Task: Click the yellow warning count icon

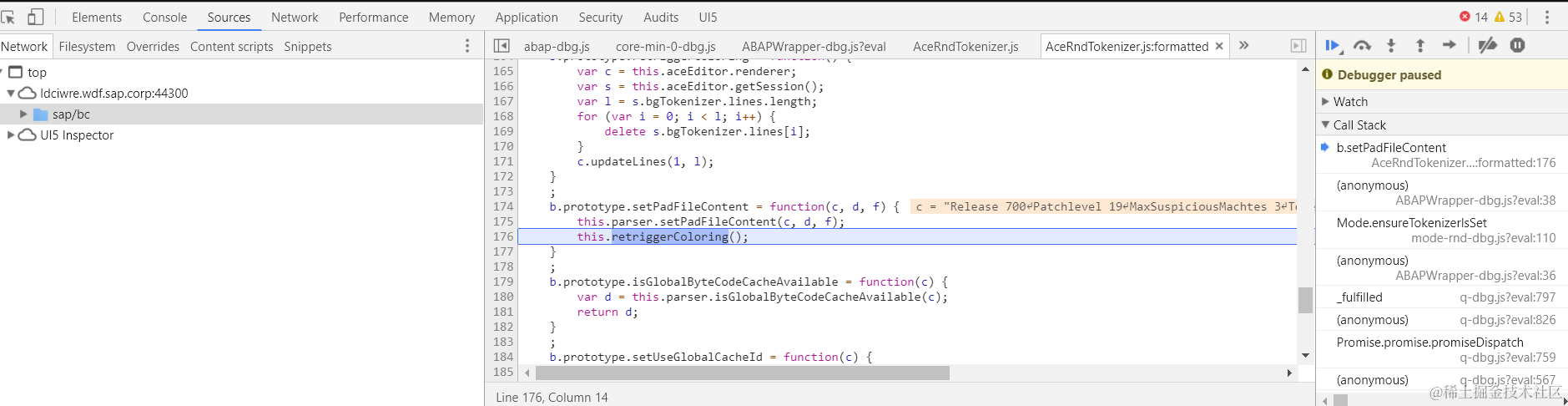Action: point(1500,17)
